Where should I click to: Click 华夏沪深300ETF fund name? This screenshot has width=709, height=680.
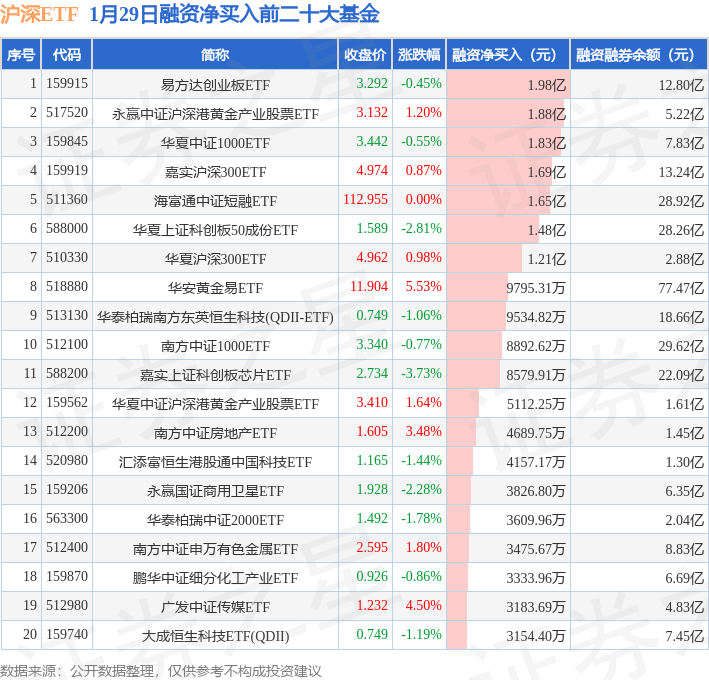pos(215,259)
